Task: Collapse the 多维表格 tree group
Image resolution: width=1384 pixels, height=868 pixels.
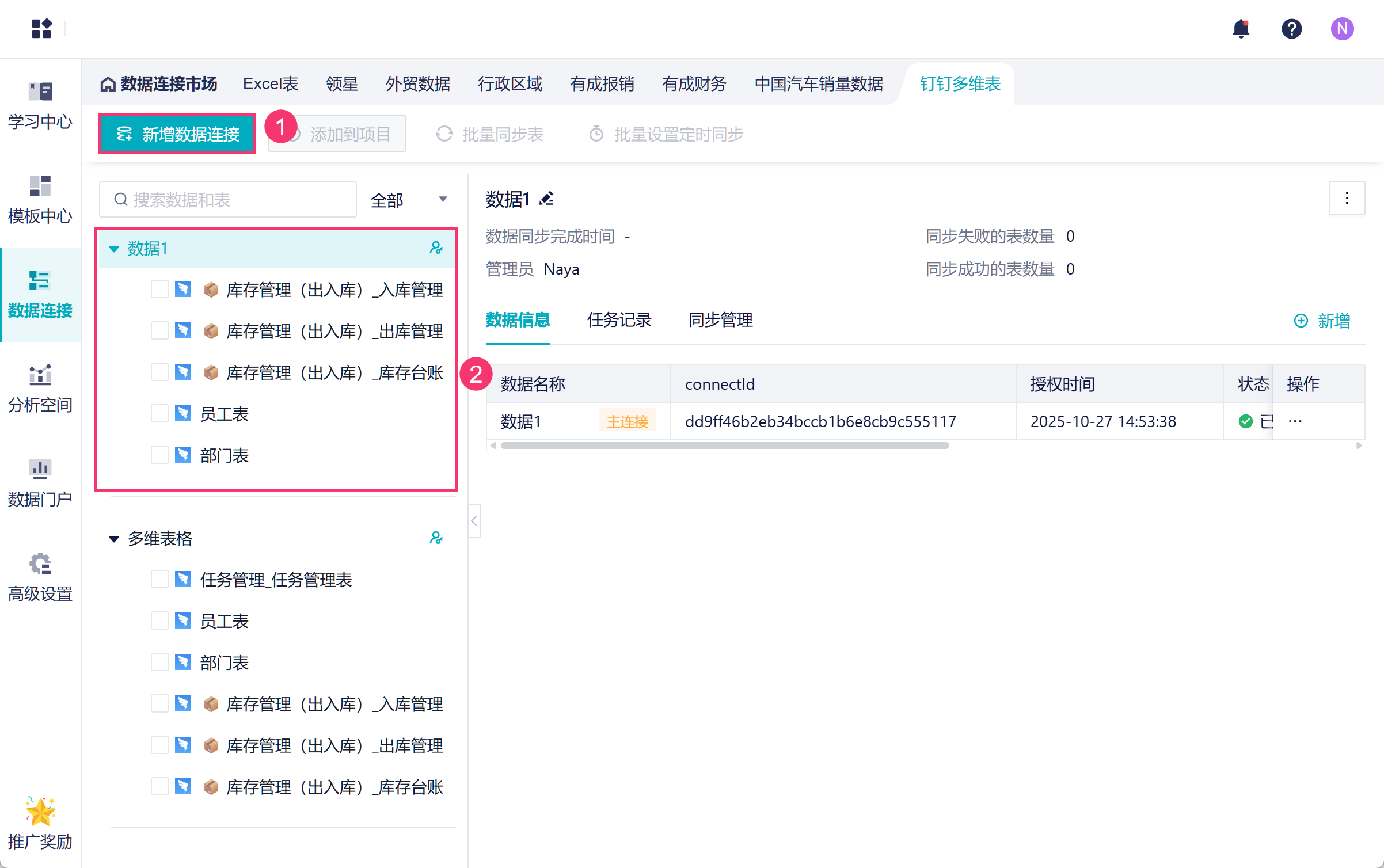Action: pyautogui.click(x=114, y=539)
